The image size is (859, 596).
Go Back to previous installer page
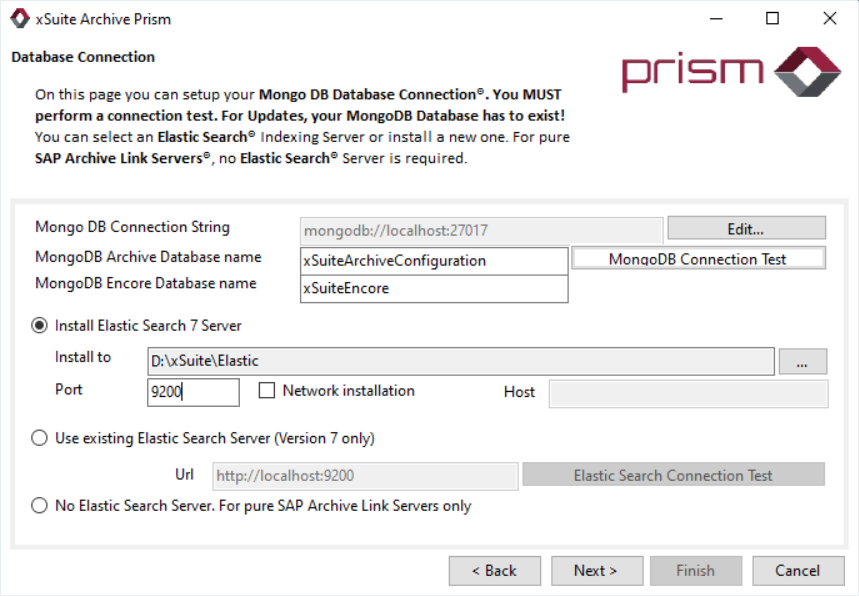pyautogui.click(x=494, y=570)
